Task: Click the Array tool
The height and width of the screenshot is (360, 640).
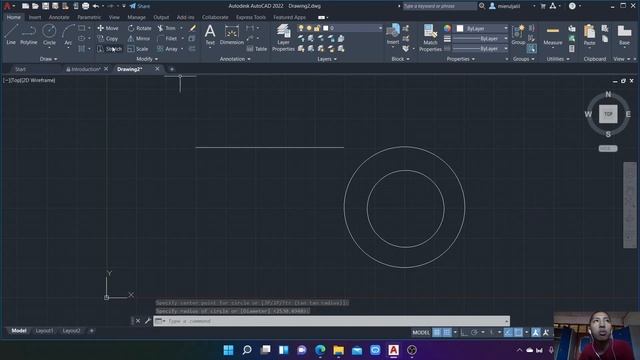Action: tap(167, 49)
